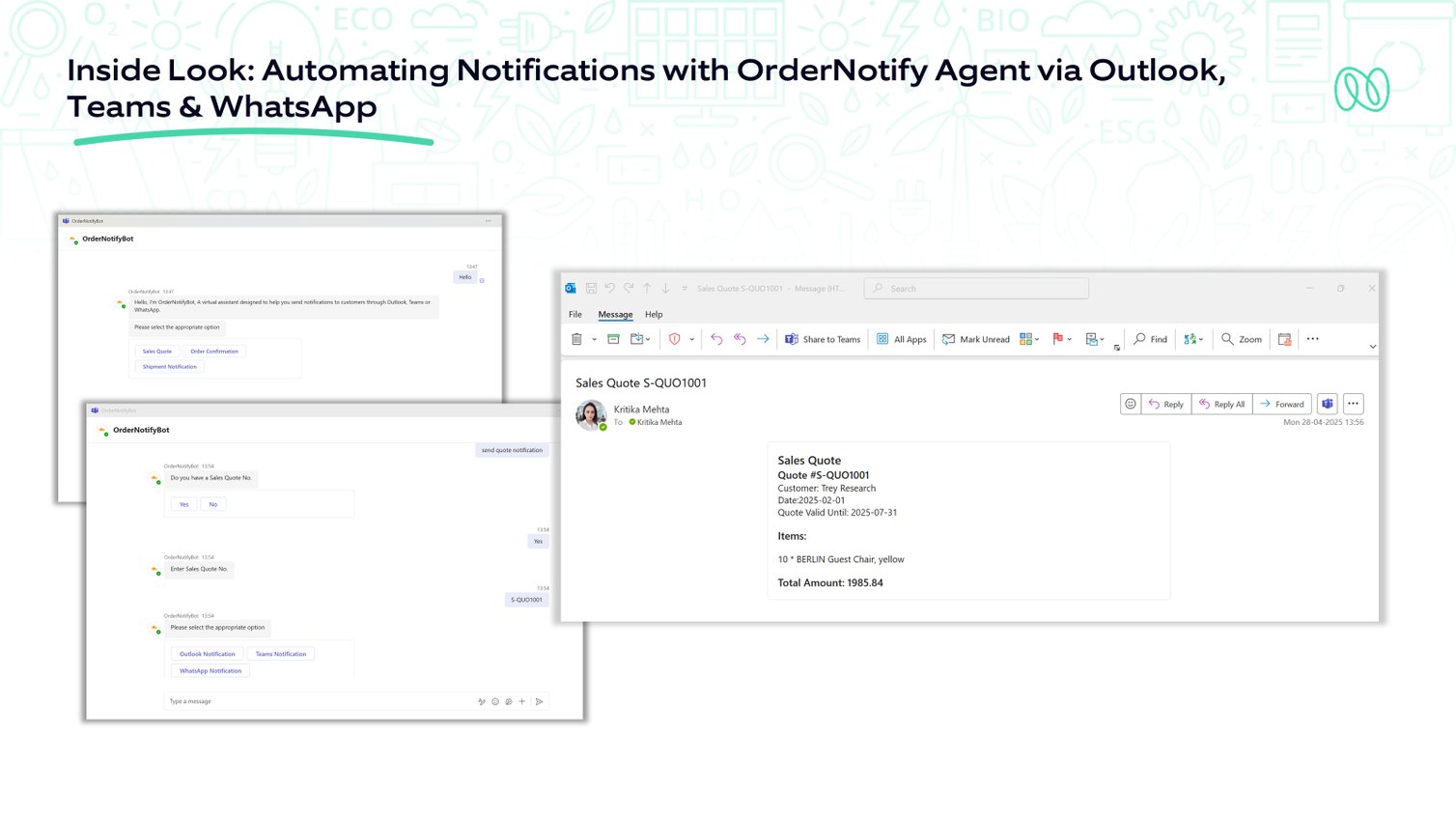Click the Sales Quote S-QUO1001 email subject
Screen dimensions: 1456x819
pyautogui.click(x=641, y=382)
